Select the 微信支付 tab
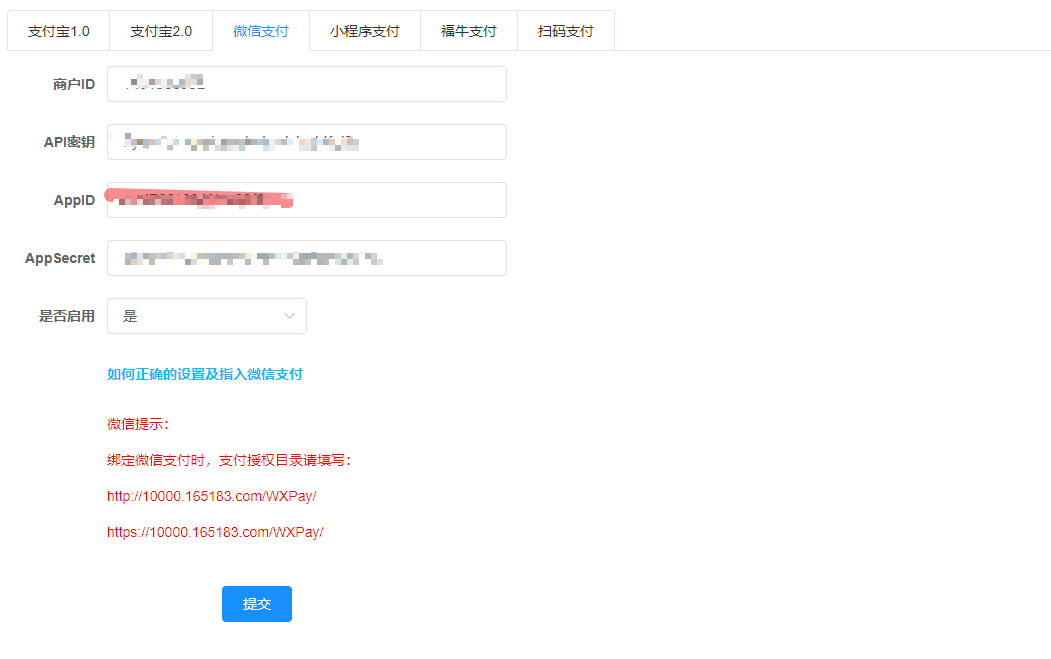This screenshot has height=659, width=1051. [260, 31]
